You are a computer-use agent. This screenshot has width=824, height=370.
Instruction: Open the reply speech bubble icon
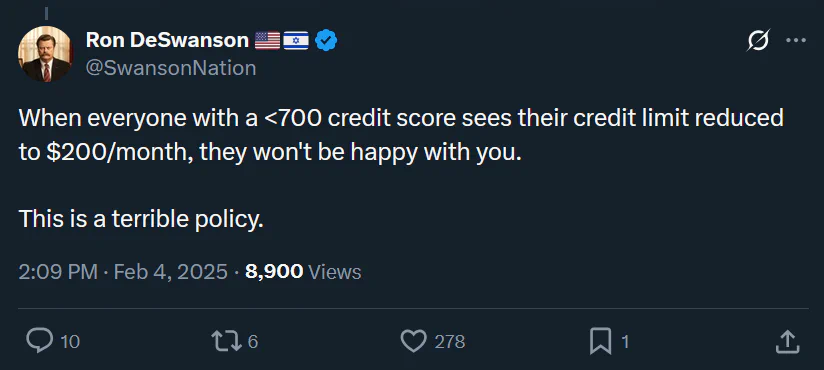[x=39, y=342]
